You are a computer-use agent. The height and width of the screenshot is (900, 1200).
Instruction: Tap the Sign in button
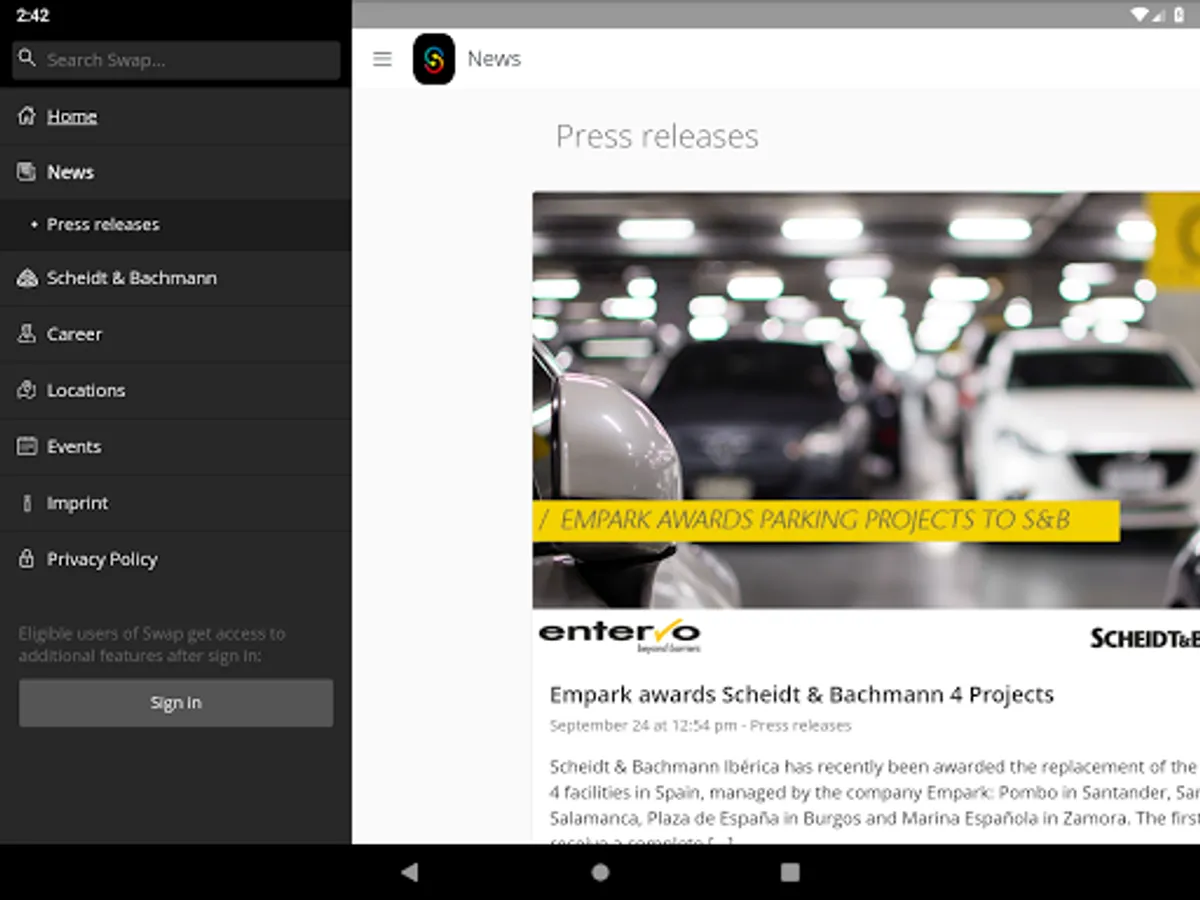[x=176, y=703]
